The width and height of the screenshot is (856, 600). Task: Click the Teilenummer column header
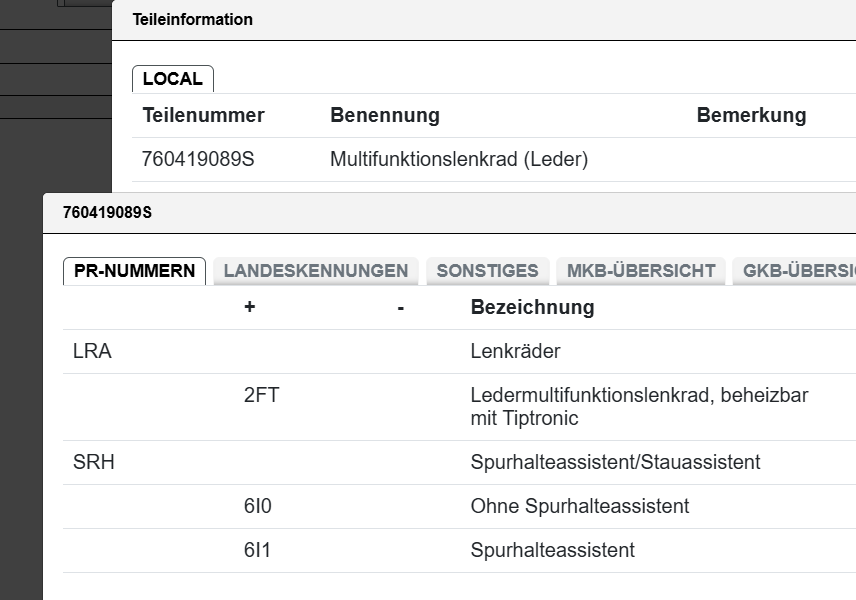pyautogui.click(x=203, y=115)
